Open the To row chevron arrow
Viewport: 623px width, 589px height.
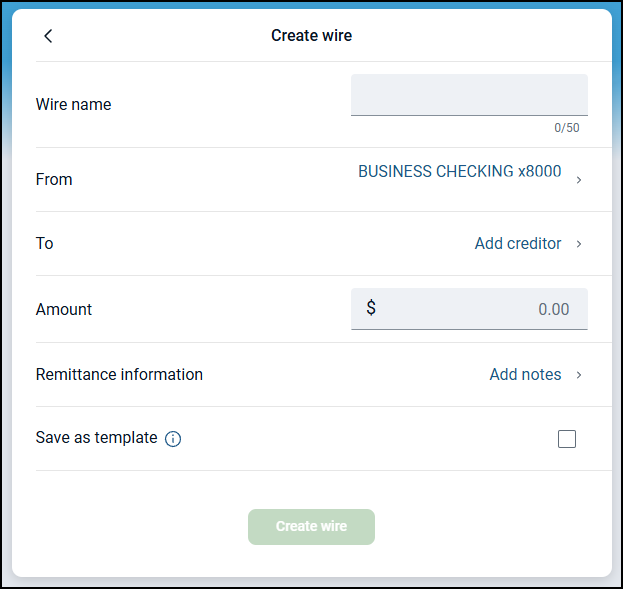pyautogui.click(x=579, y=244)
